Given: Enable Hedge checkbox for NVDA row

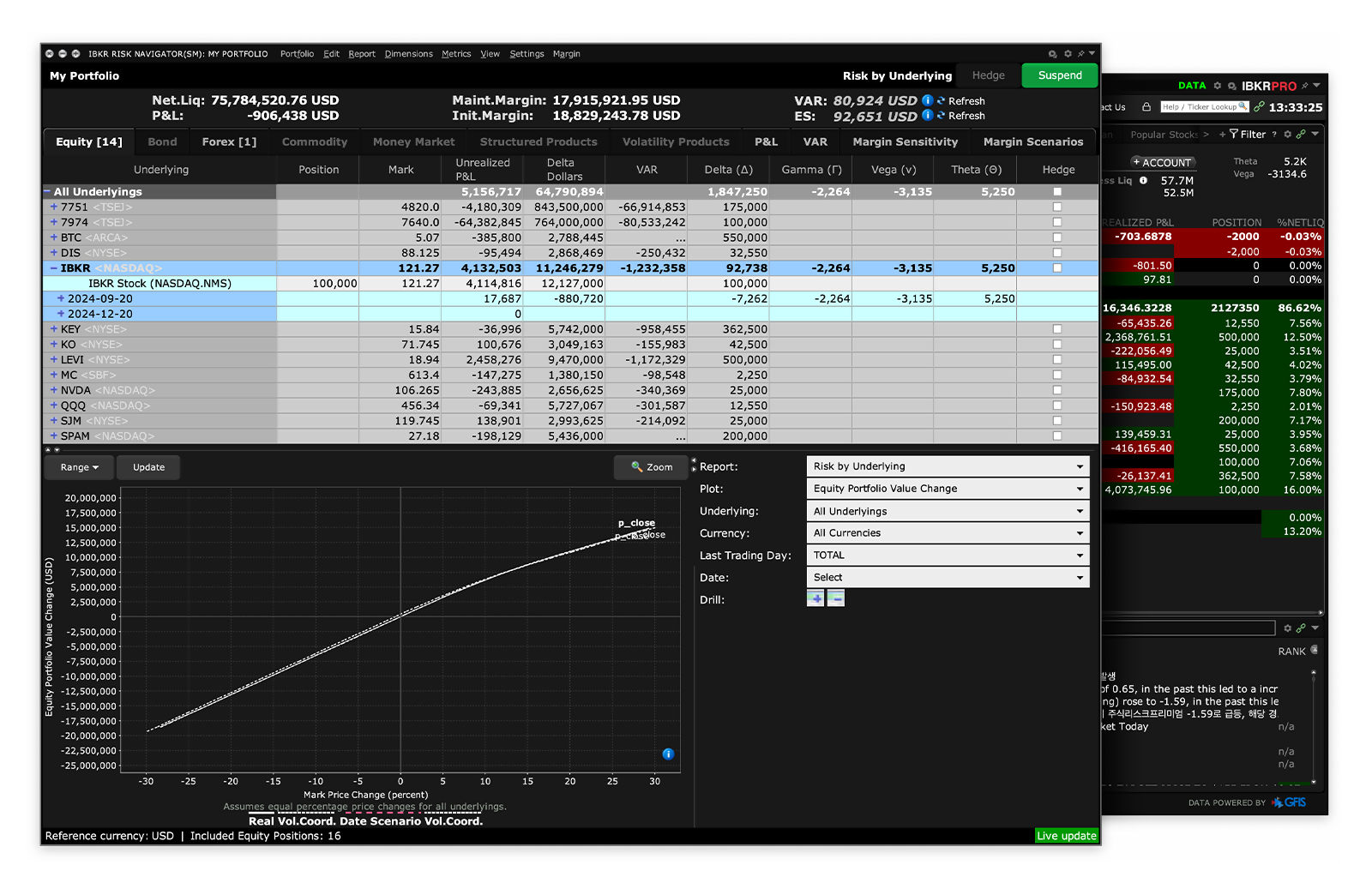Looking at the screenshot, I should pyautogui.click(x=1057, y=390).
